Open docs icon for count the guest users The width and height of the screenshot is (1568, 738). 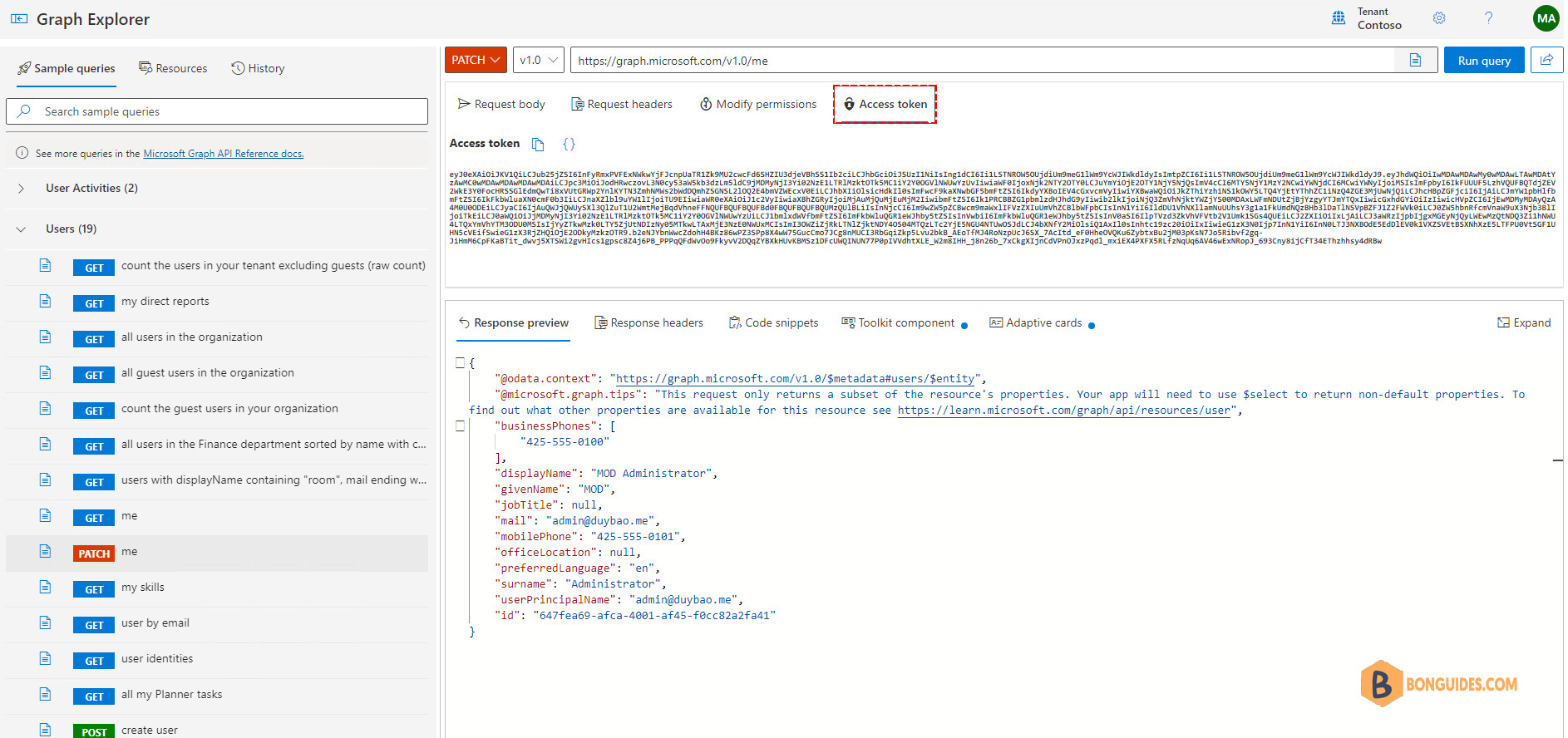46,408
